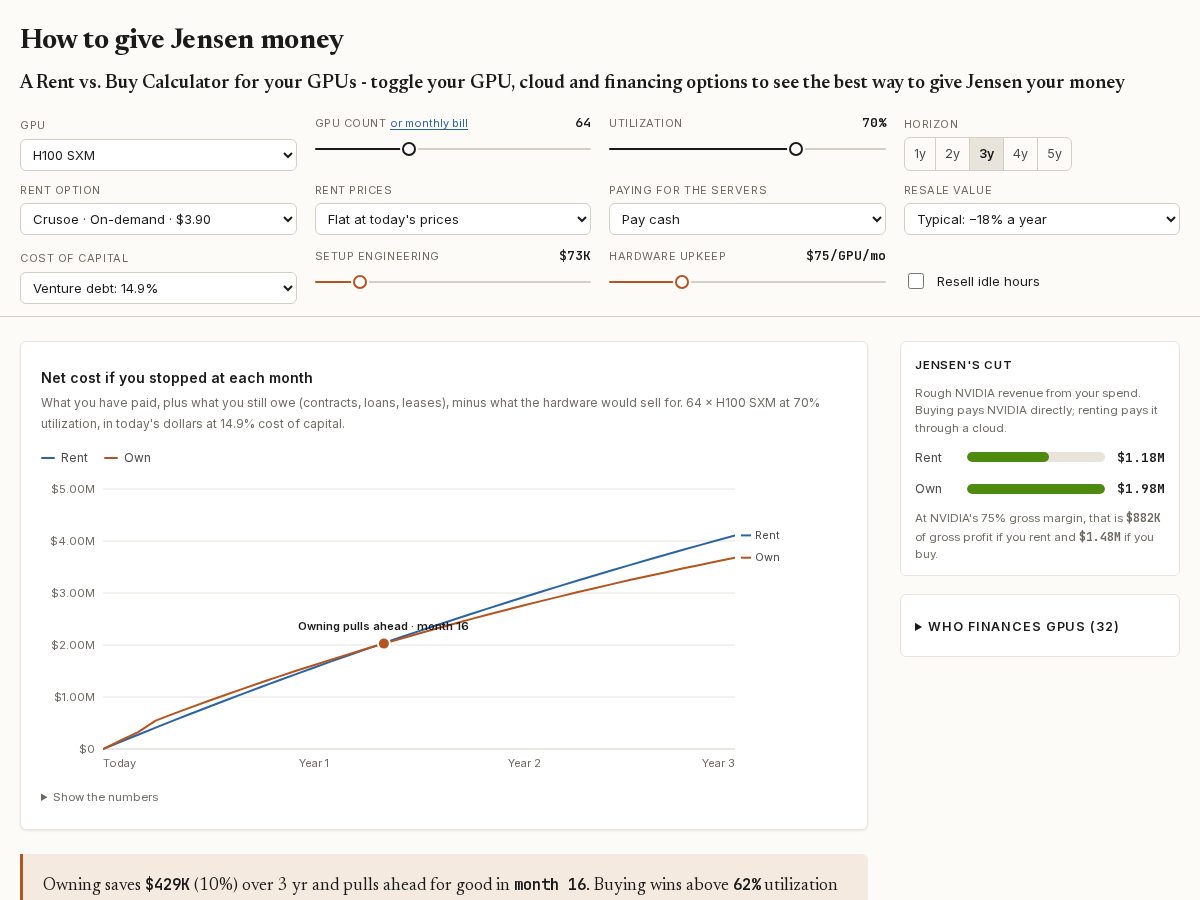Open the Paying for the Servers dropdown

click(x=747, y=219)
